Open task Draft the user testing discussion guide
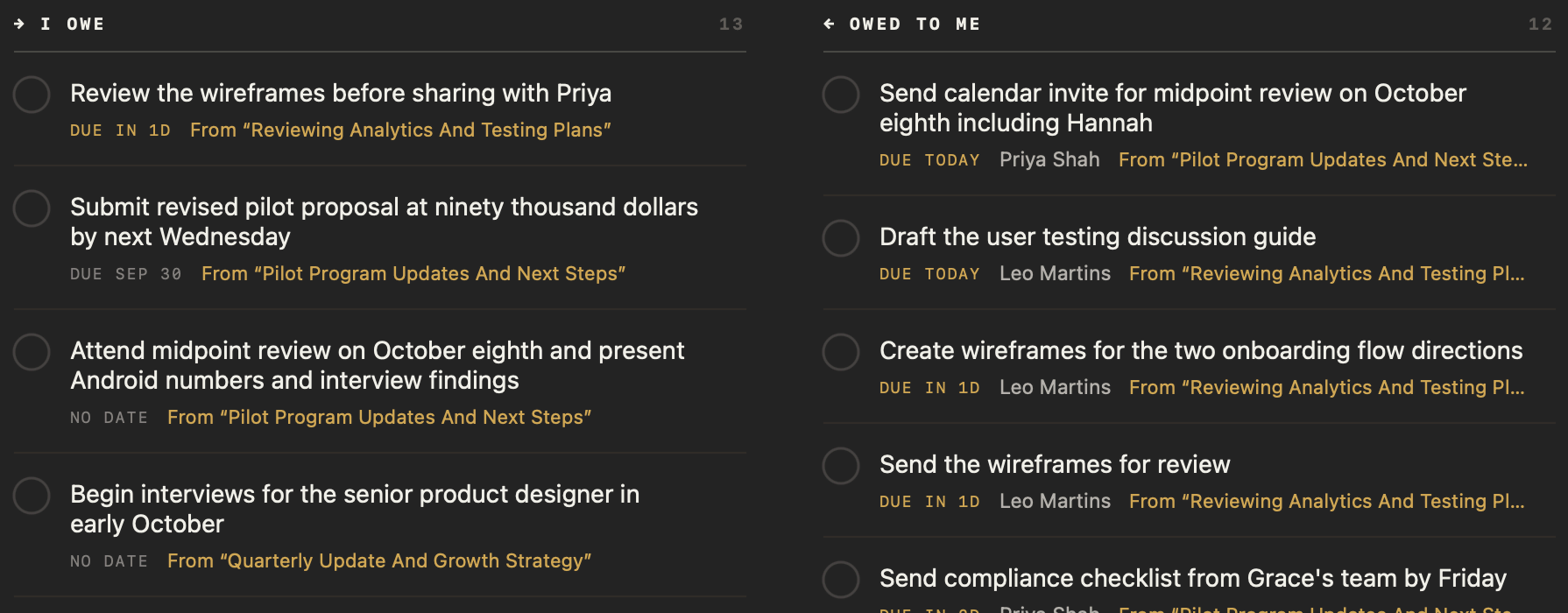 click(1098, 236)
